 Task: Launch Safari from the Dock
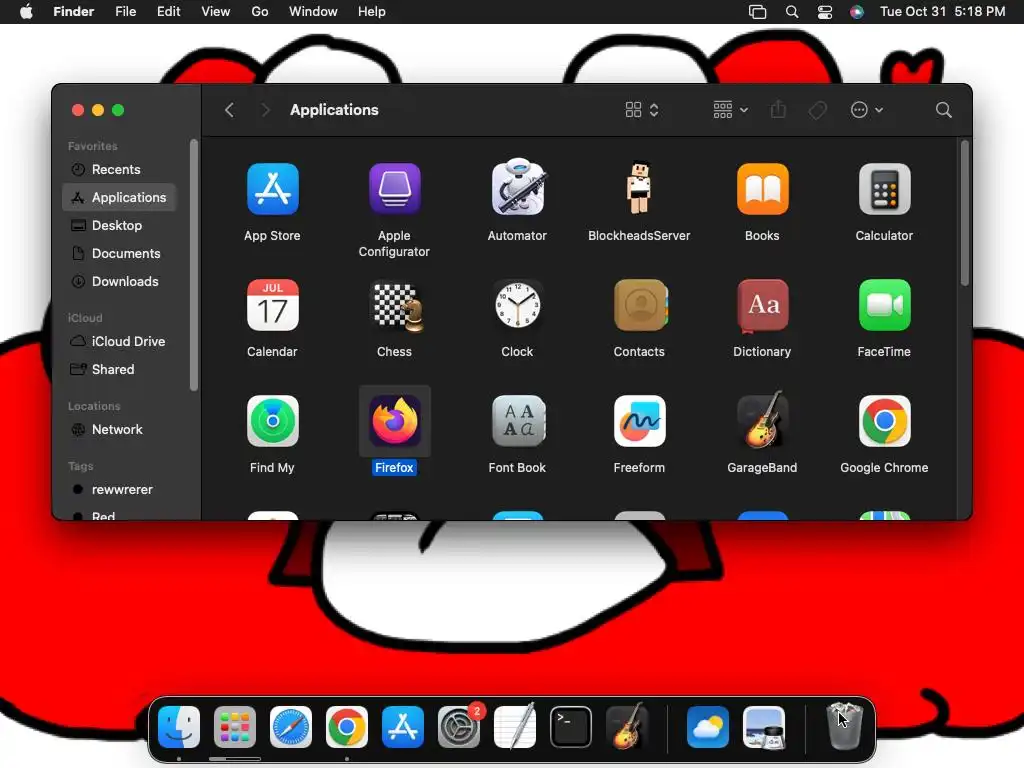pos(291,727)
